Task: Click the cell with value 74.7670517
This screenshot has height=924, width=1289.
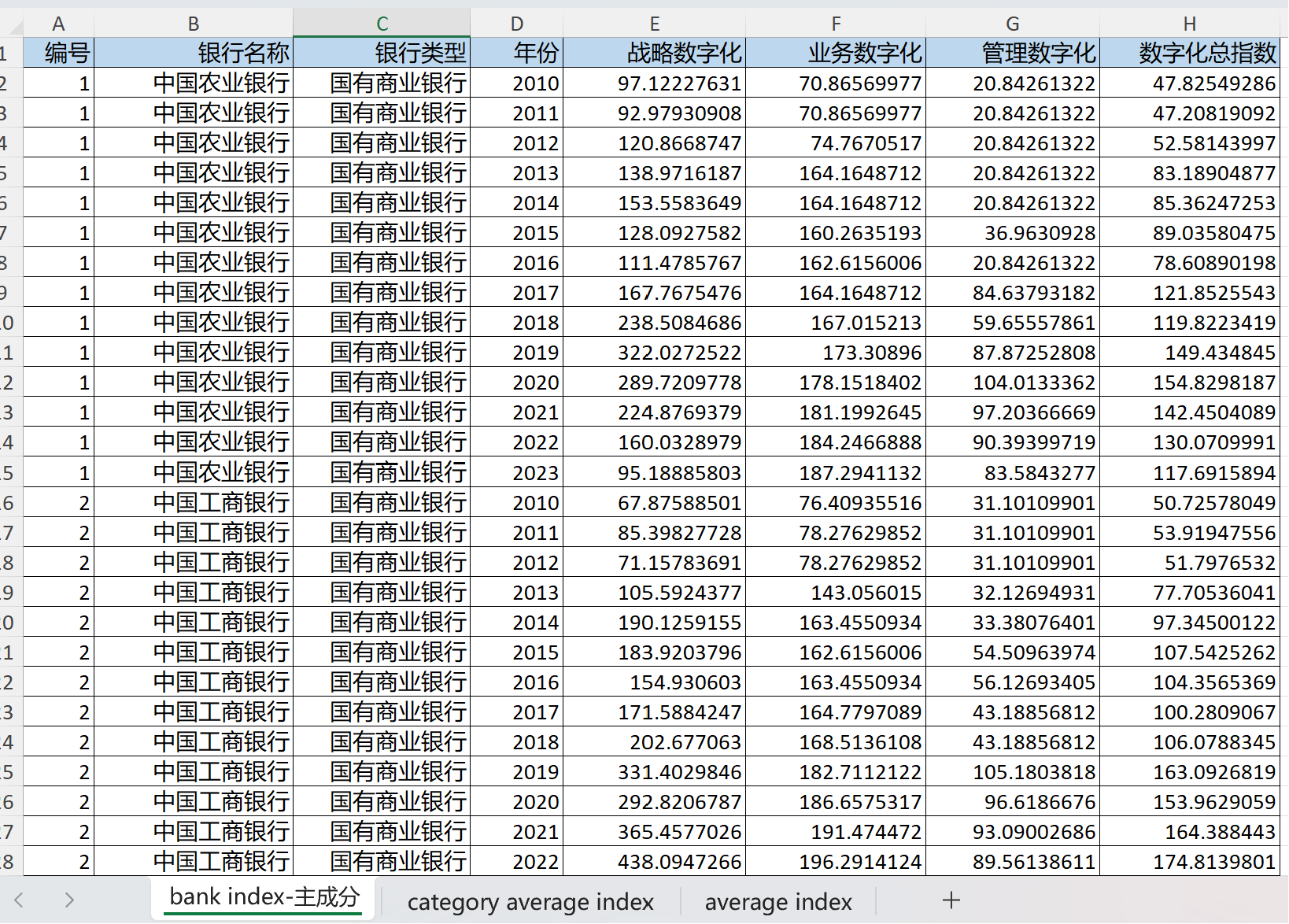Action: [836, 142]
